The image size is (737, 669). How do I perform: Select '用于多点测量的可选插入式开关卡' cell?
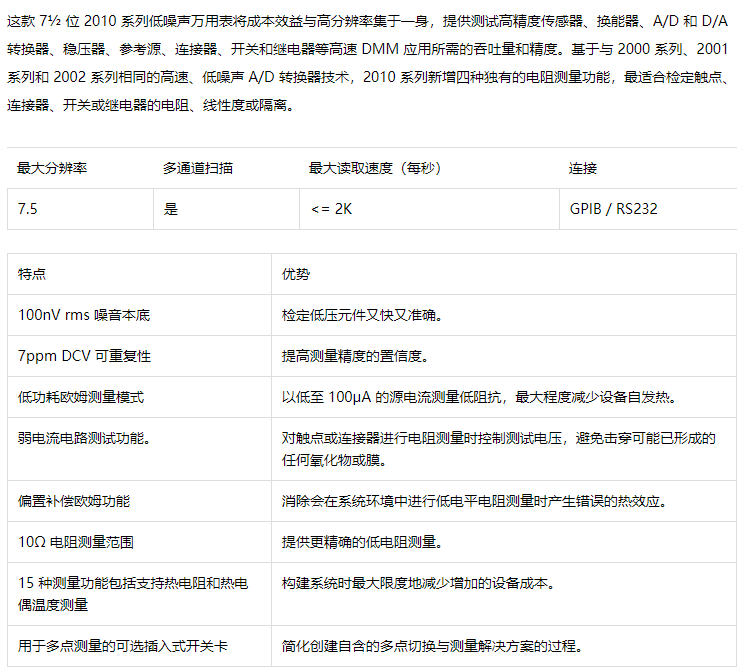(140, 646)
